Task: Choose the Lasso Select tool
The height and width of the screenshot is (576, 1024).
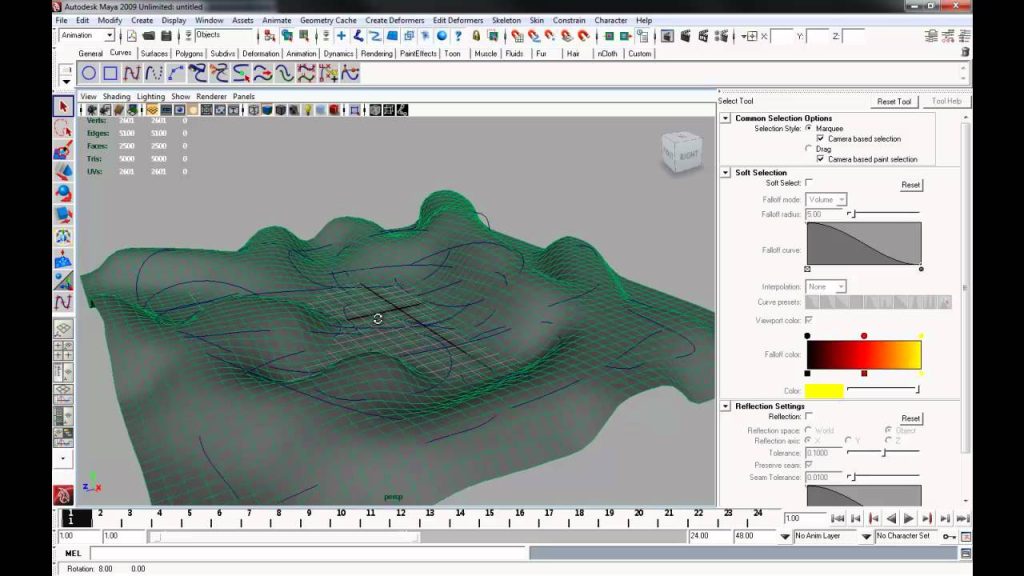Action: (63, 129)
